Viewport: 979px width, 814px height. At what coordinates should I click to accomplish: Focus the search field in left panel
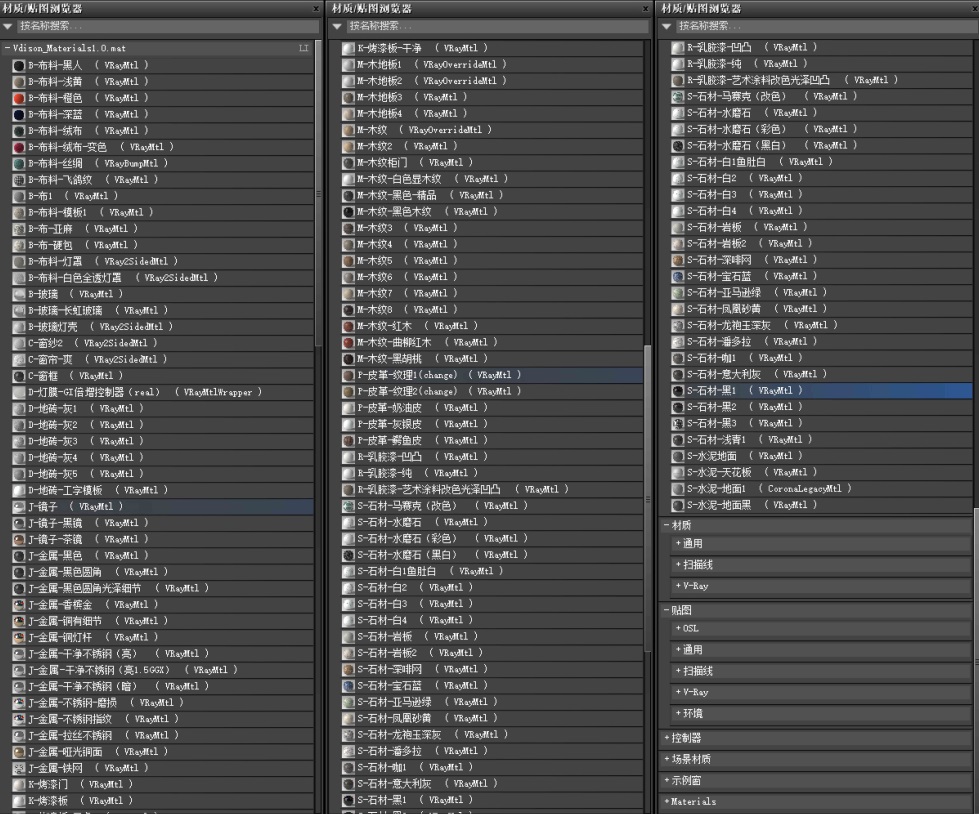click(x=167, y=26)
